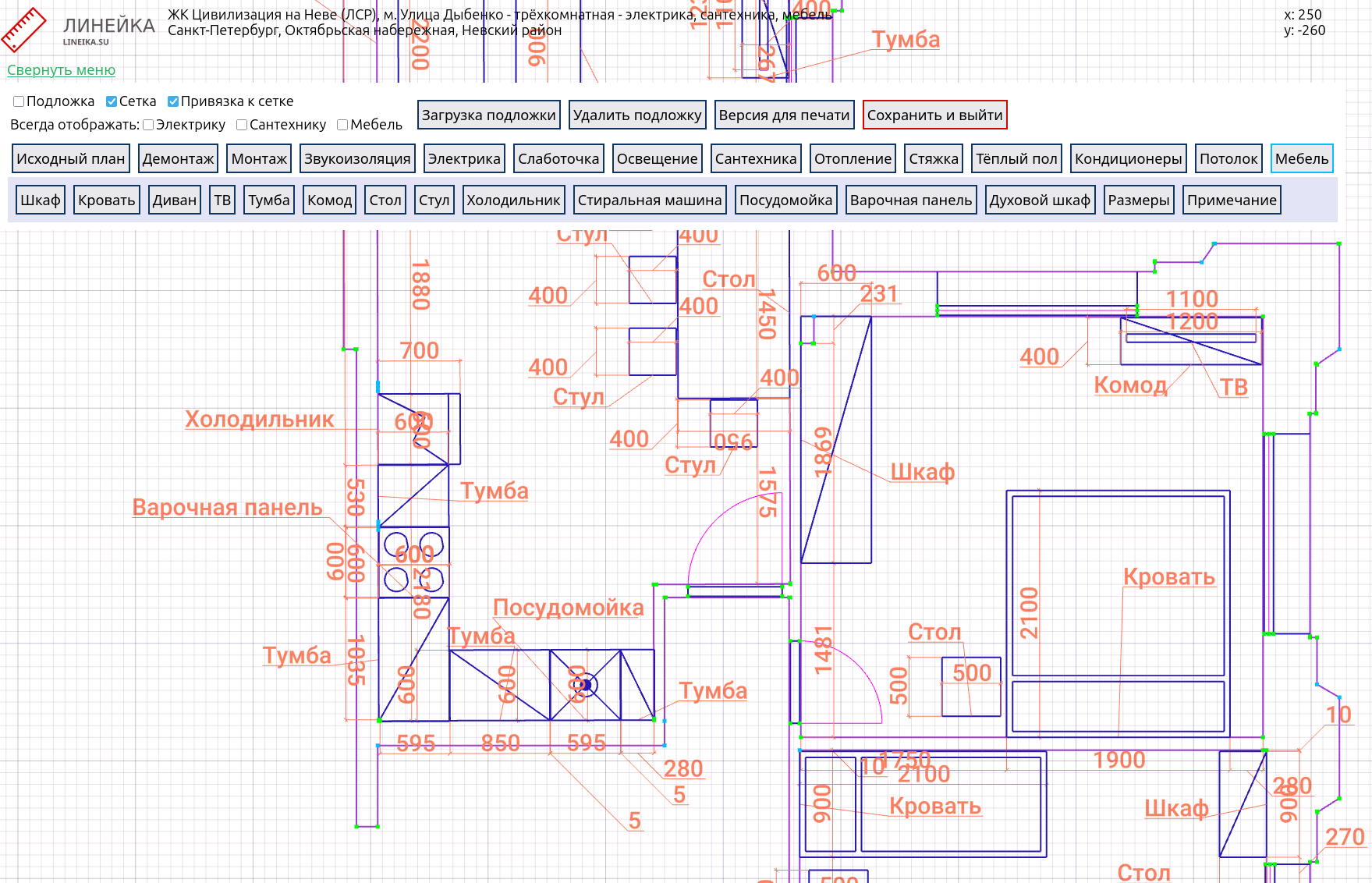The height and width of the screenshot is (883, 1372).
Task: Click the Варочная панель label on plan
Action: pos(227,507)
